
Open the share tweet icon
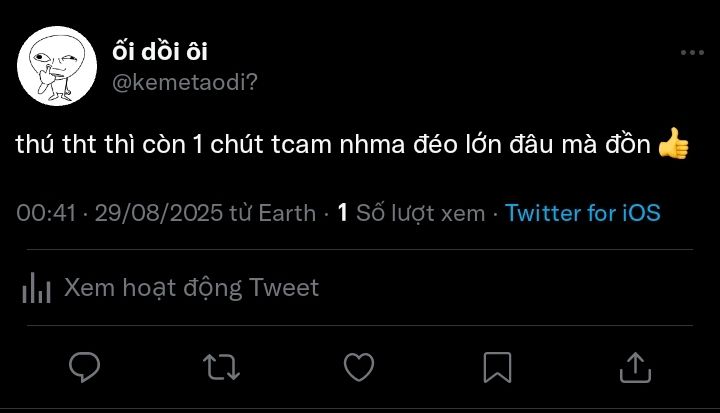pyautogui.click(x=634, y=366)
